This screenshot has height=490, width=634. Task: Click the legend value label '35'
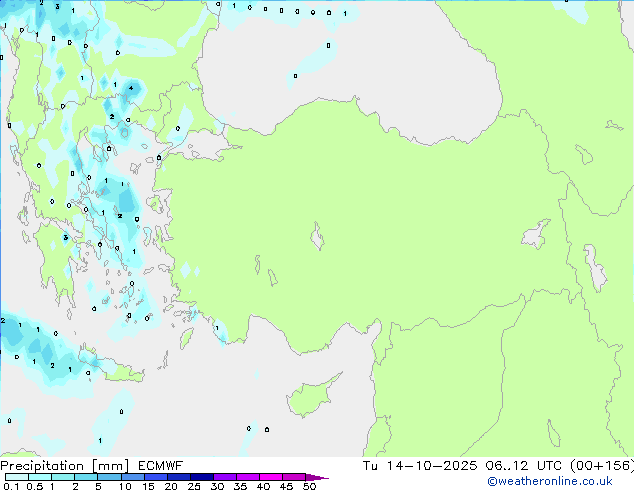click(x=240, y=486)
